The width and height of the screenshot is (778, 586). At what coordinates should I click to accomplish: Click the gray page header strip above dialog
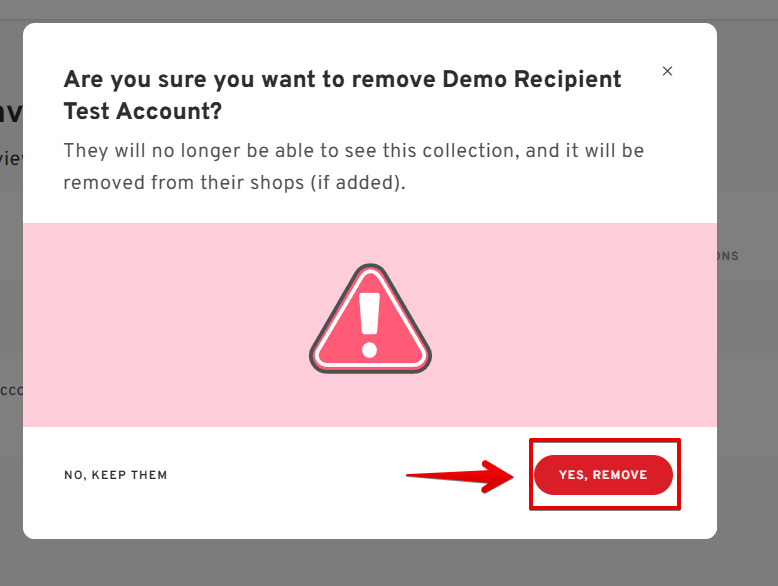389,9
